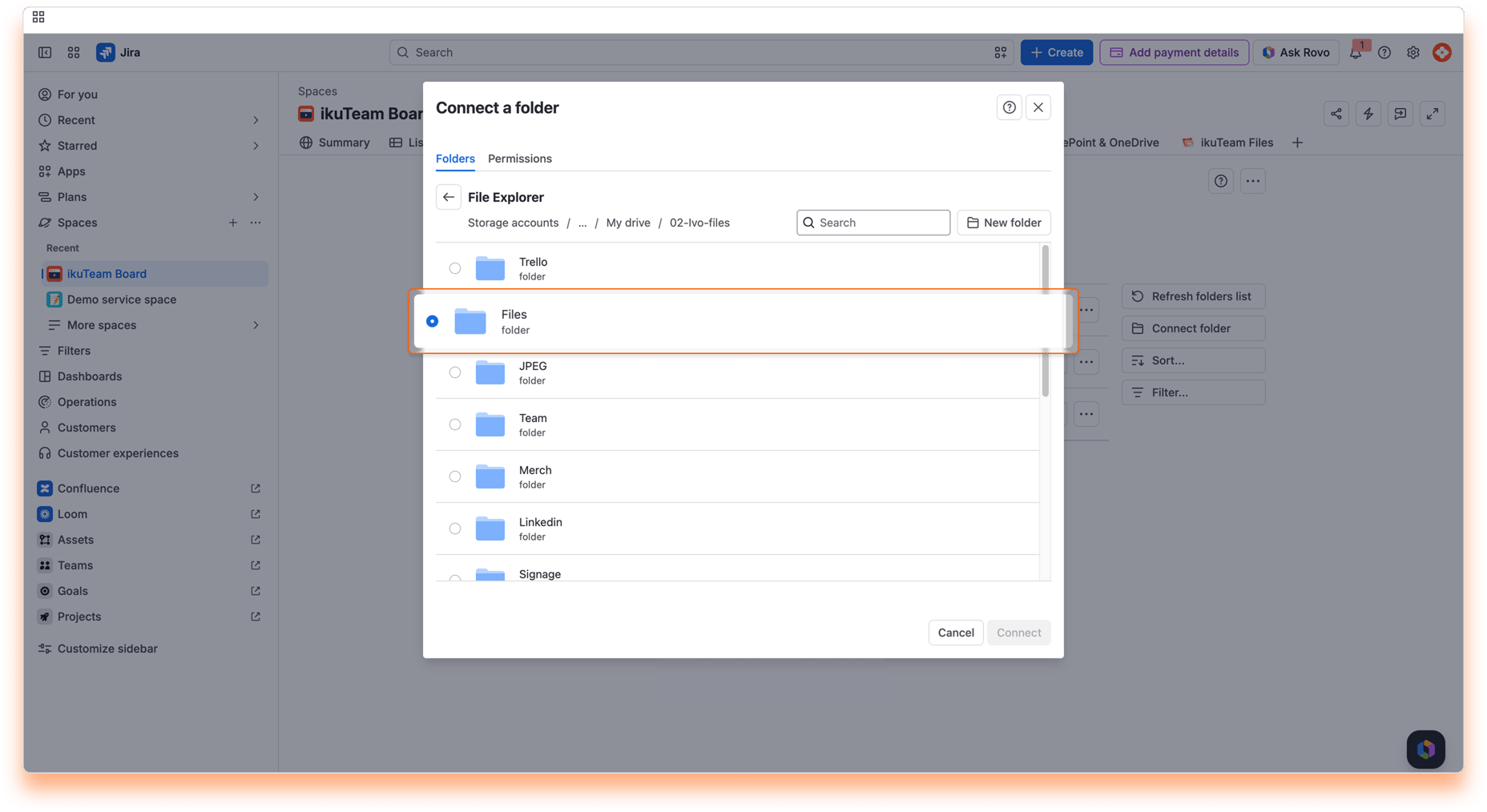Open the Jira help icon in header
This screenshot has width=1487, height=812.
1384,52
